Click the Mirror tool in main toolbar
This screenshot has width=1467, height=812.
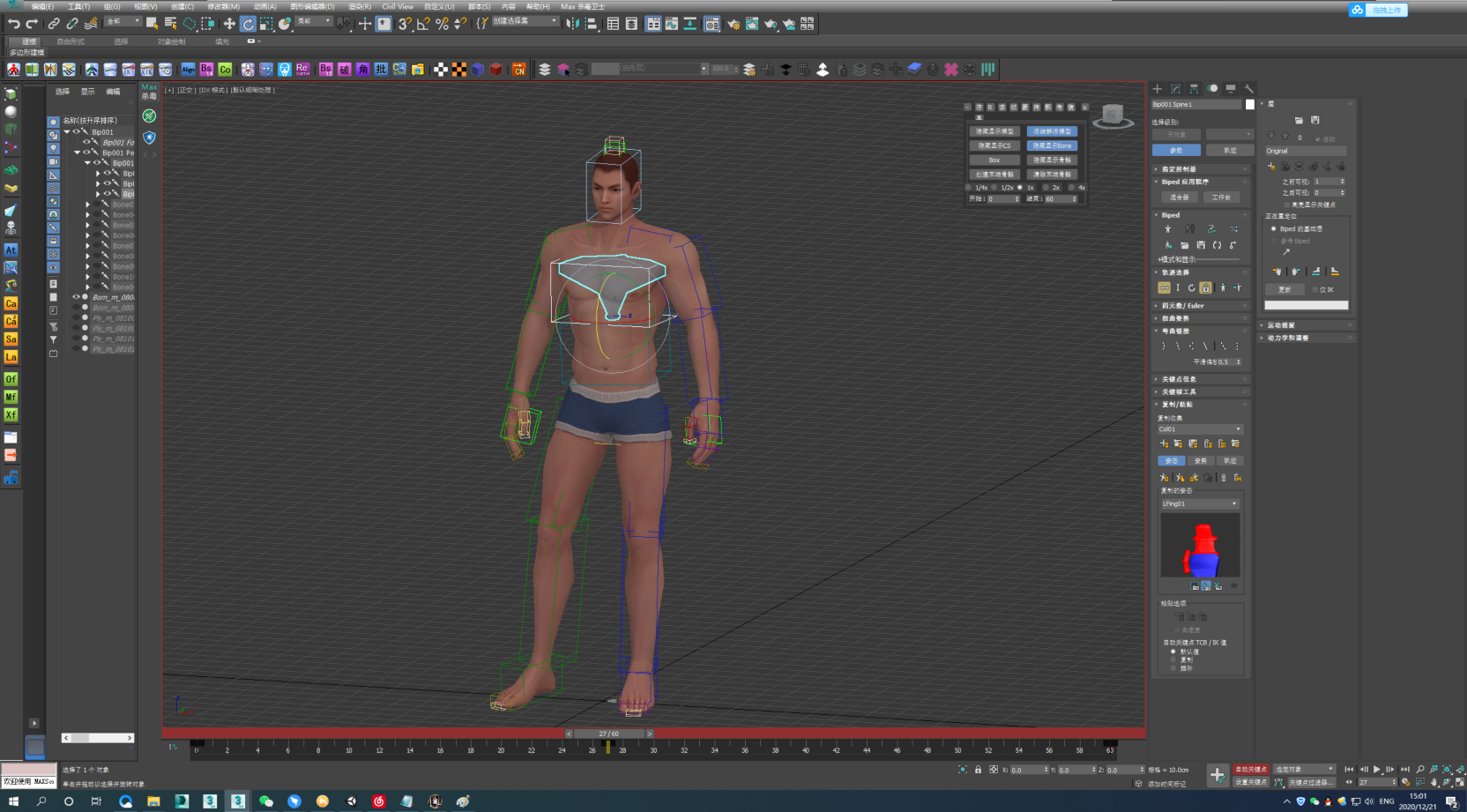(572, 24)
